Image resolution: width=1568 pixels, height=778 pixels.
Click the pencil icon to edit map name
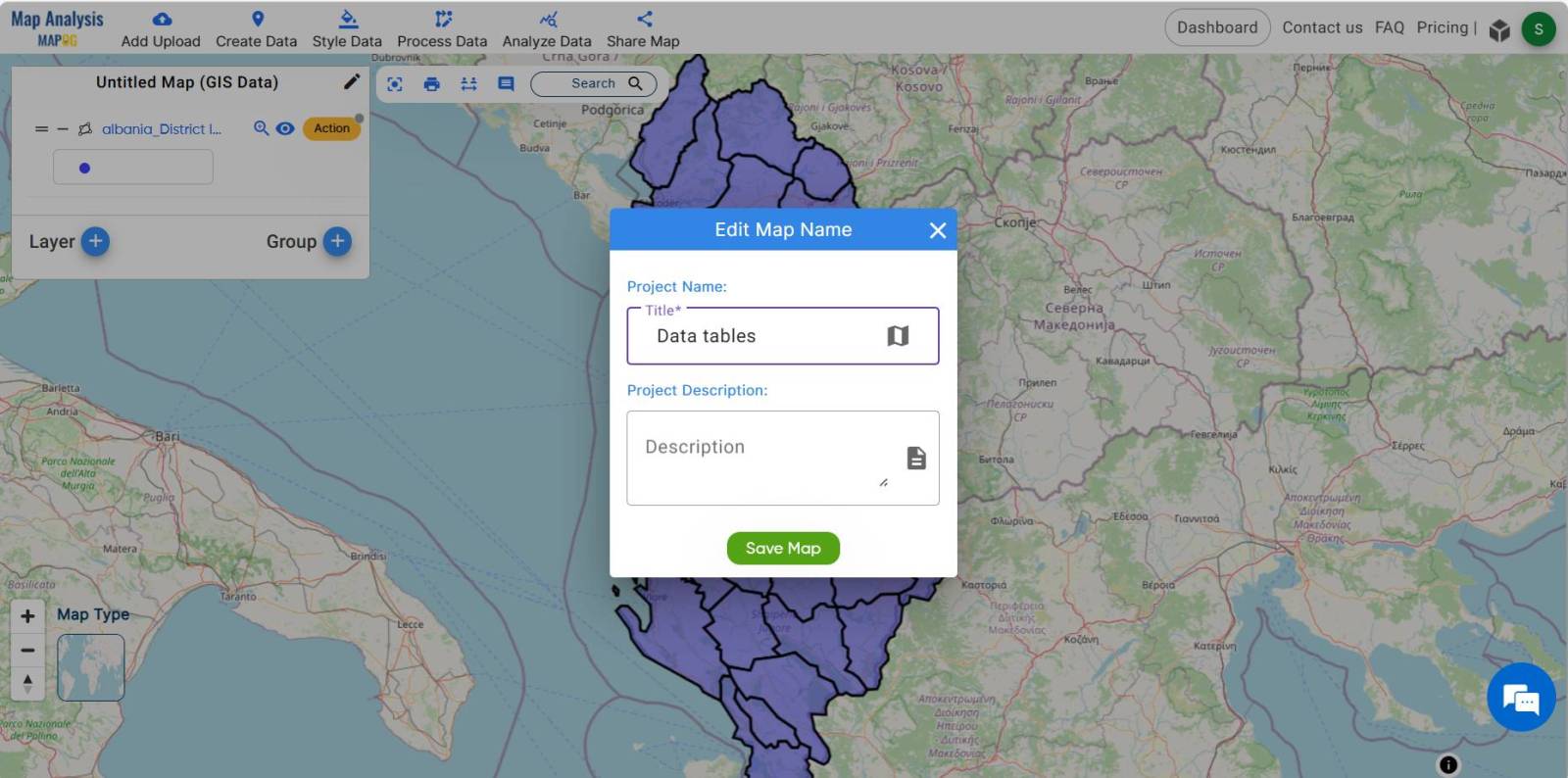pyautogui.click(x=352, y=82)
